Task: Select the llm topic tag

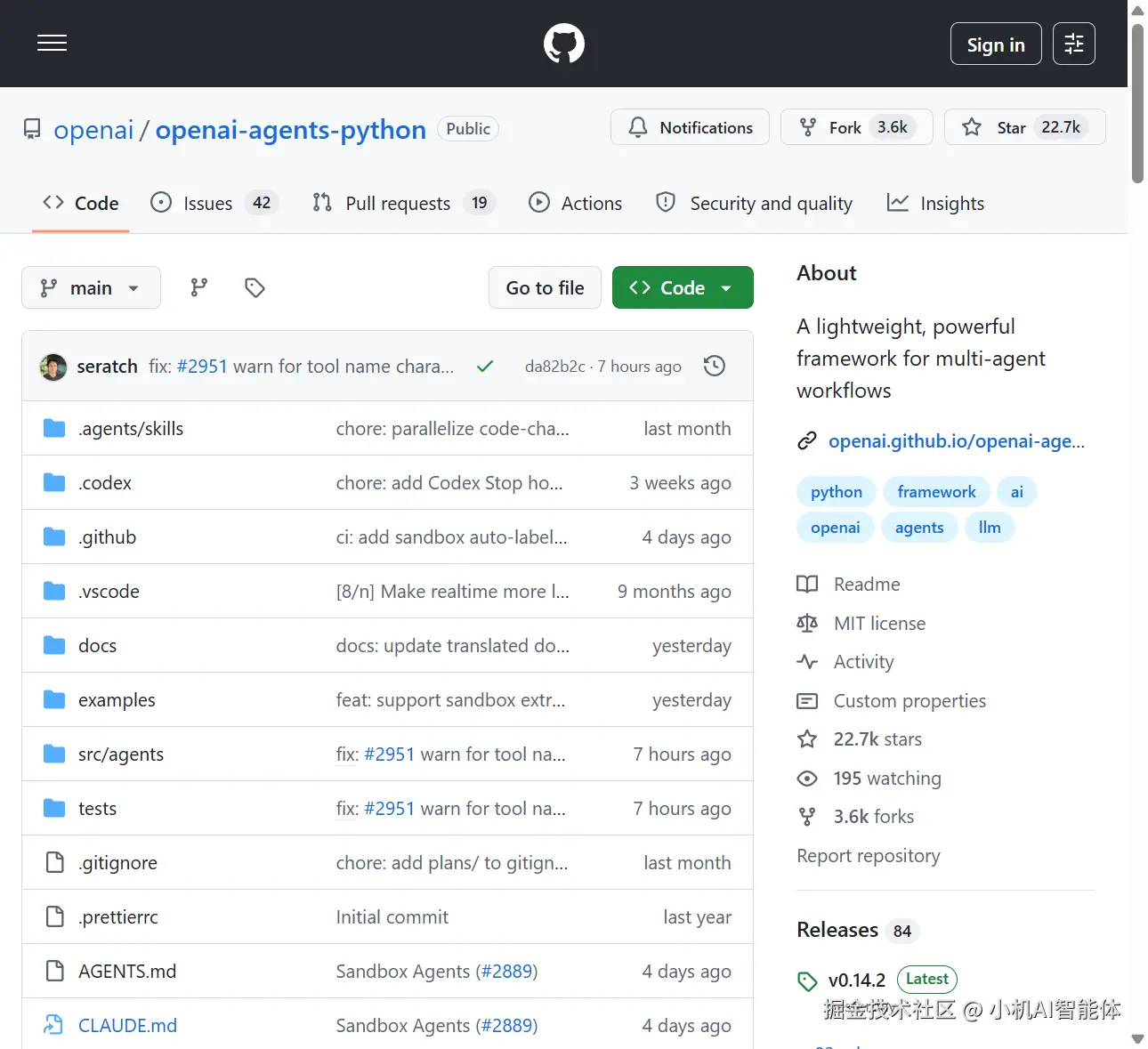Action: (x=990, y=527)
